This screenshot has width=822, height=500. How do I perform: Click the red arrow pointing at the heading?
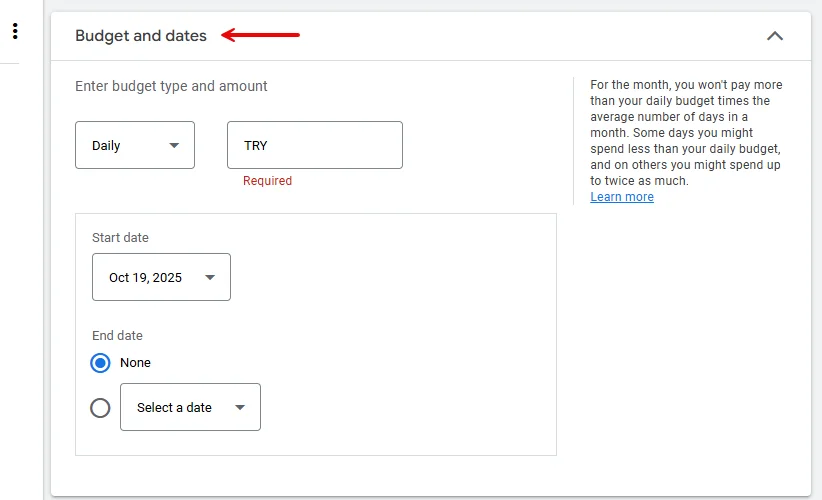(260, 36)
